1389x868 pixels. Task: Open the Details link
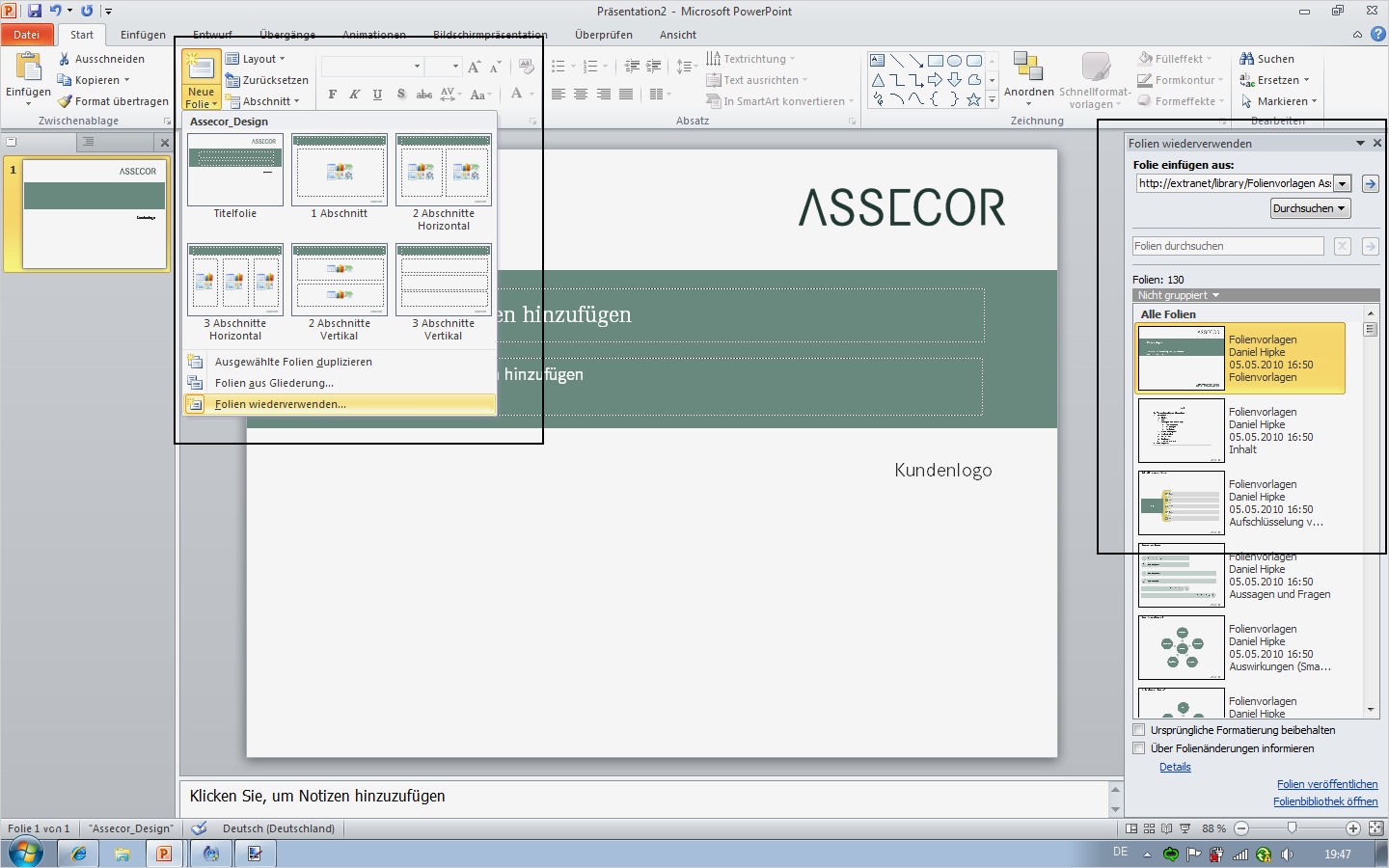pos(1175,767)
